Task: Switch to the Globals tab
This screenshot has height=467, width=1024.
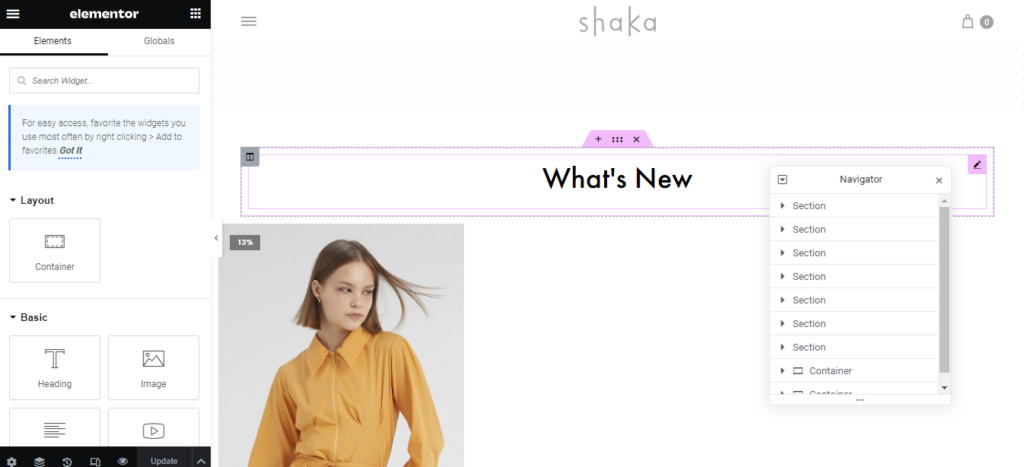Action: coord(159,41)
